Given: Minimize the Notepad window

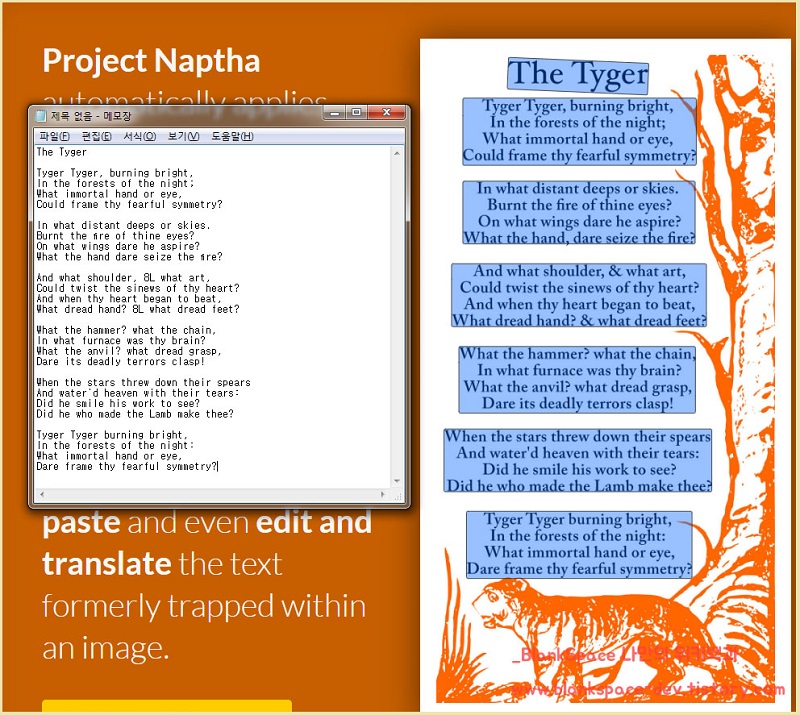Looking at the screenshot, I should pos(335,112).
